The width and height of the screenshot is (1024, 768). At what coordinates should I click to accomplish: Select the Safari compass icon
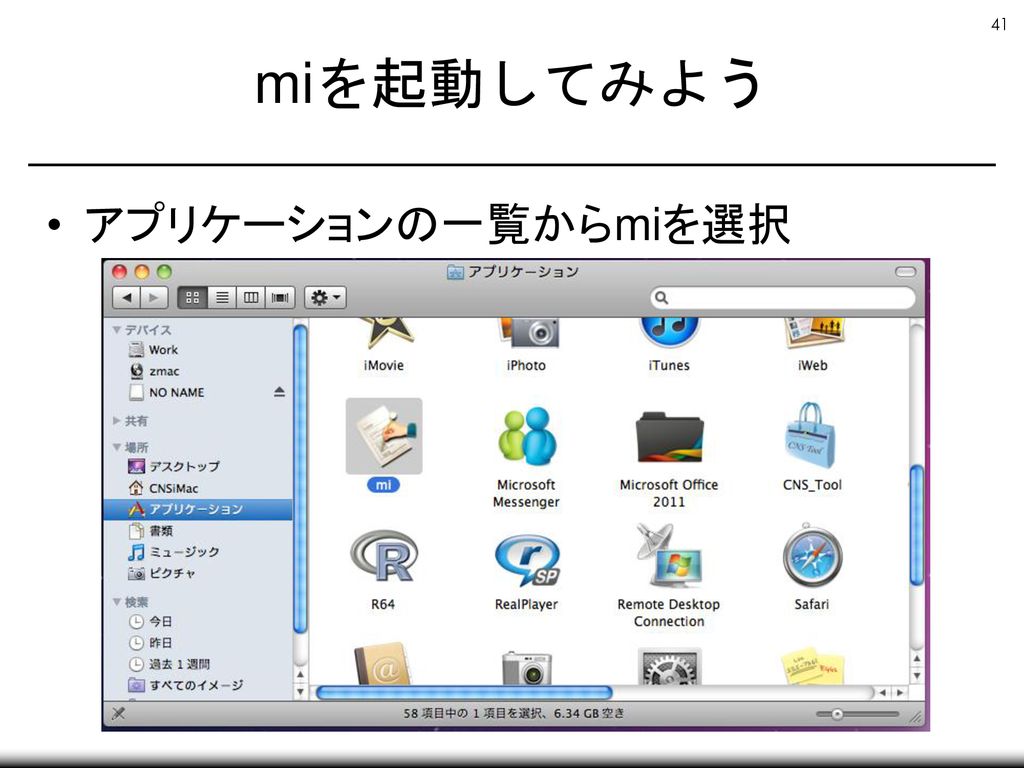pyautogui.click(x=812, y=556)
